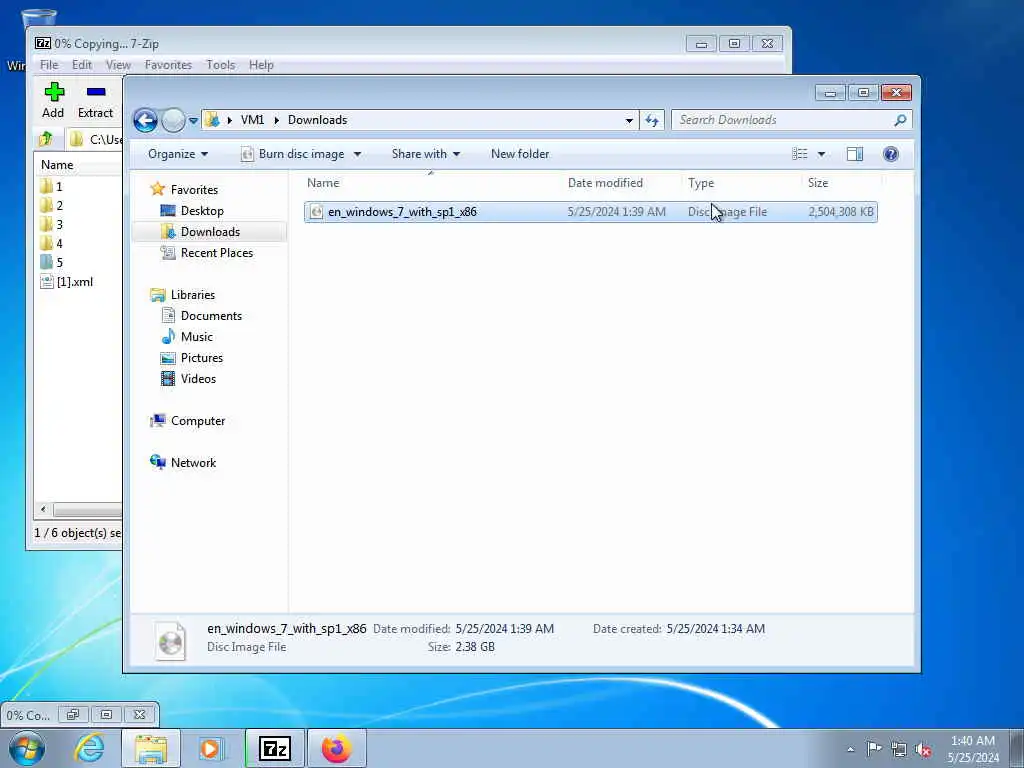
Task: Select the [1].xml file in 7-Zip
Action: [67, 281]
